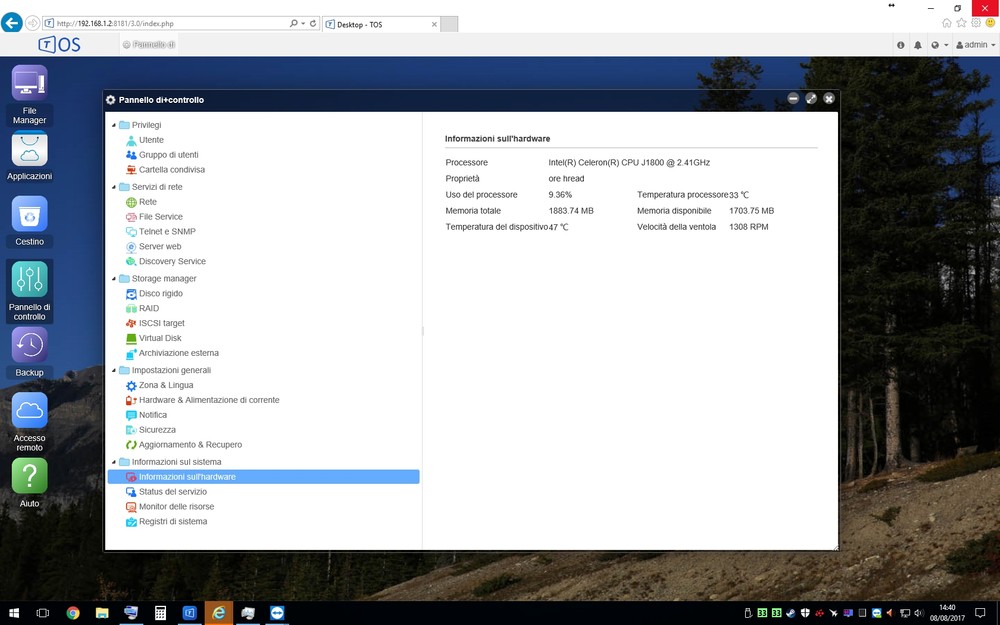
Task: Open Monitor delle risorse item
Action: tap(176, 507)
